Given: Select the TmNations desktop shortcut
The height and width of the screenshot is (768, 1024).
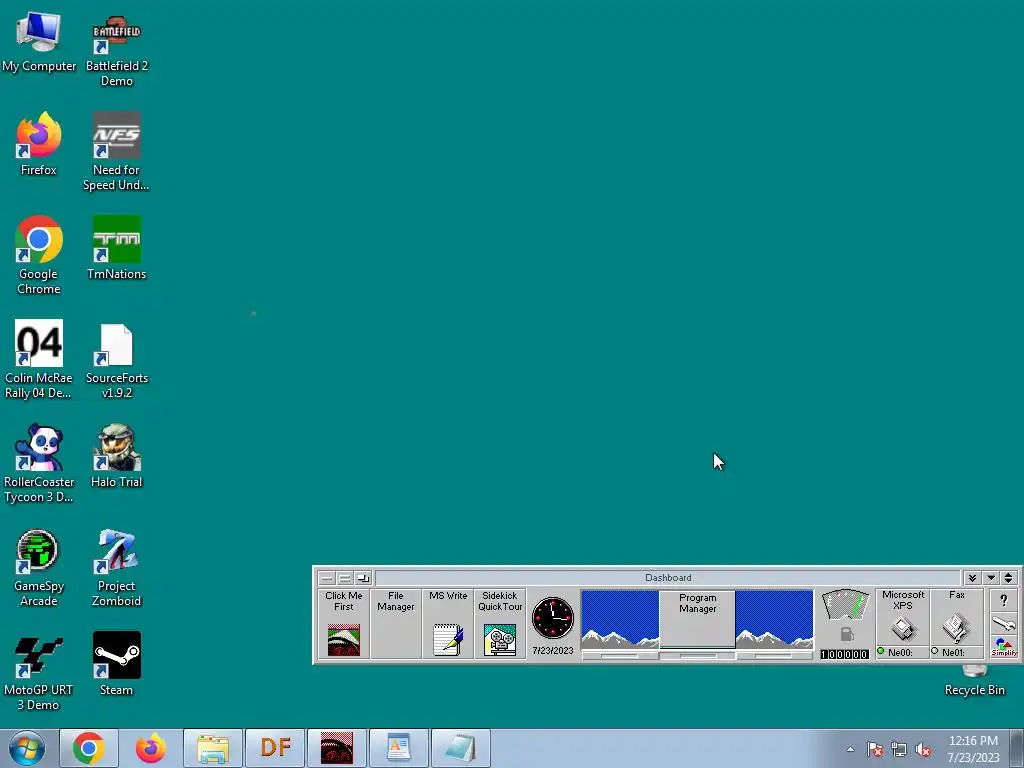Looking at the screenshot, I should click(116, 248).
